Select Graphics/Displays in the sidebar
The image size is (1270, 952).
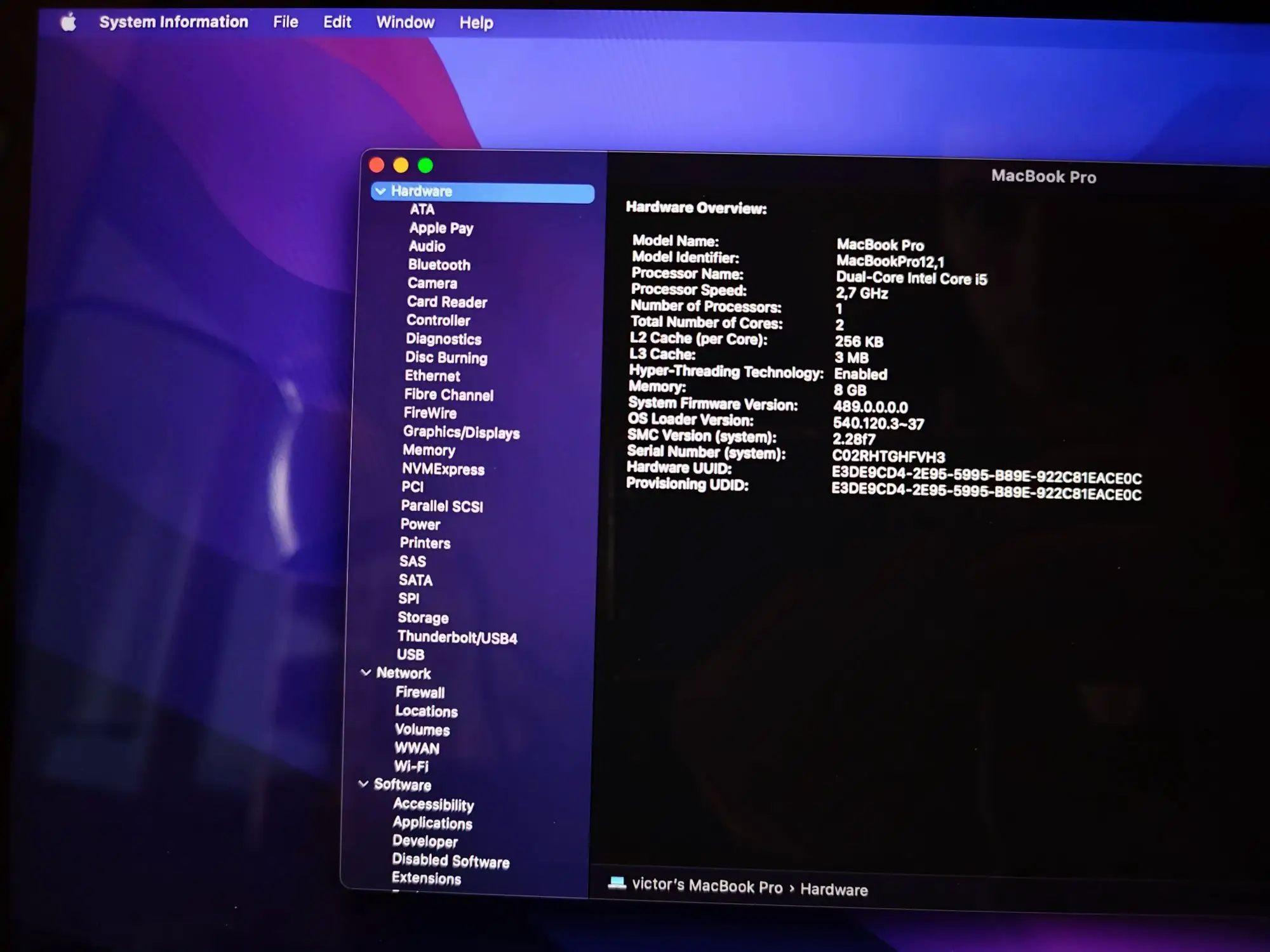[x=462, y=432]
